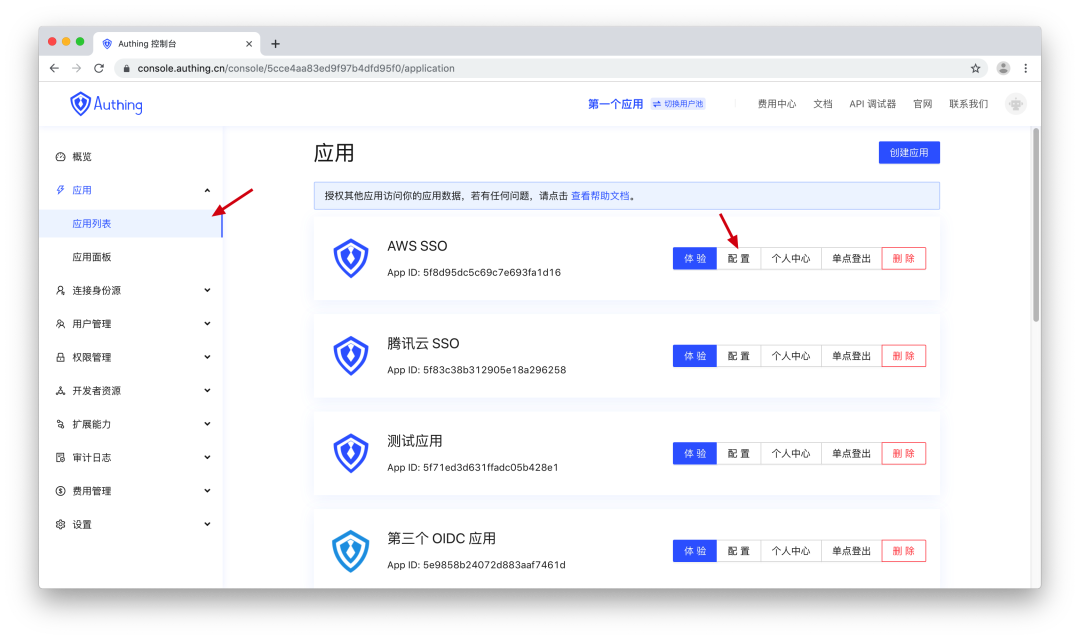Click the user avatar in header

click(x=1015, y=104)
